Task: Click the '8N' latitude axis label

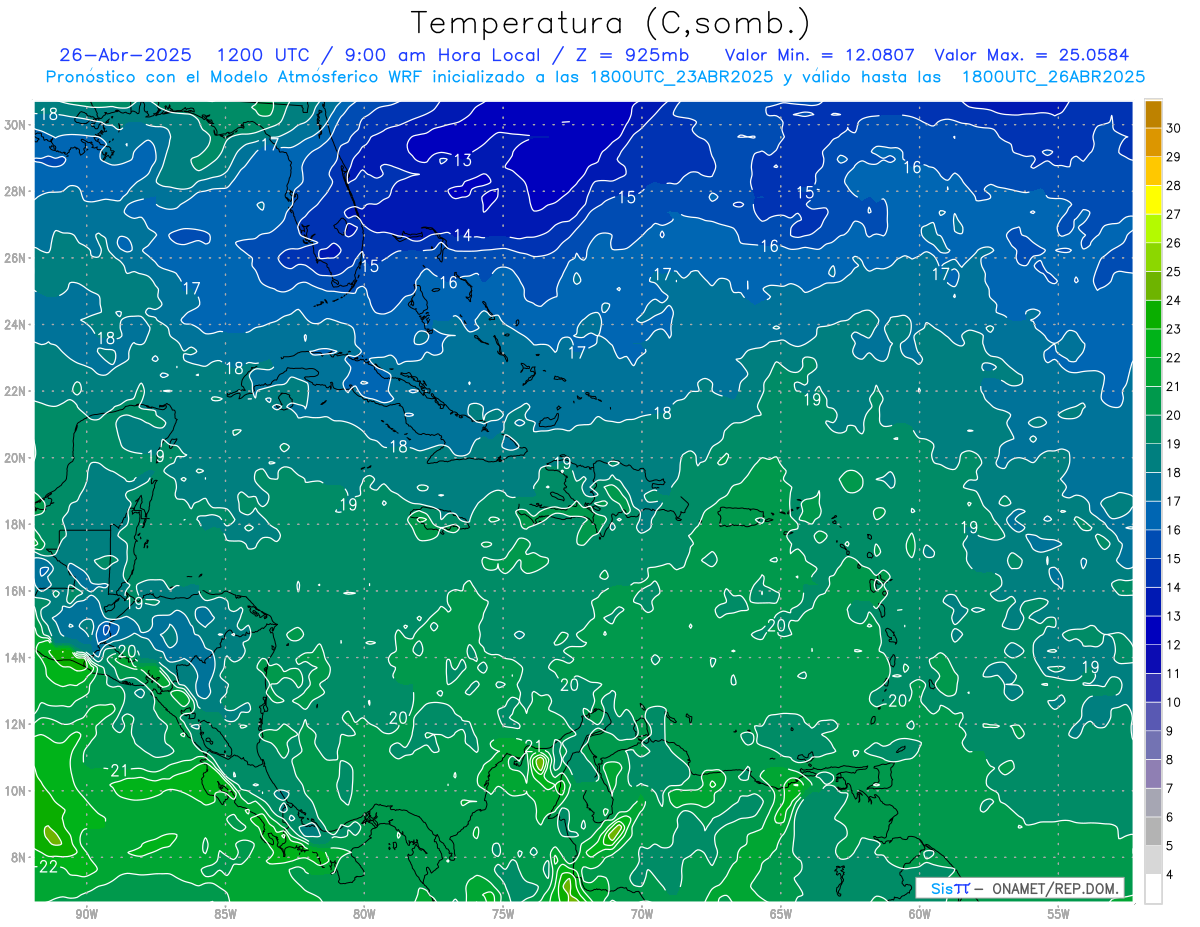Action: 19,857
